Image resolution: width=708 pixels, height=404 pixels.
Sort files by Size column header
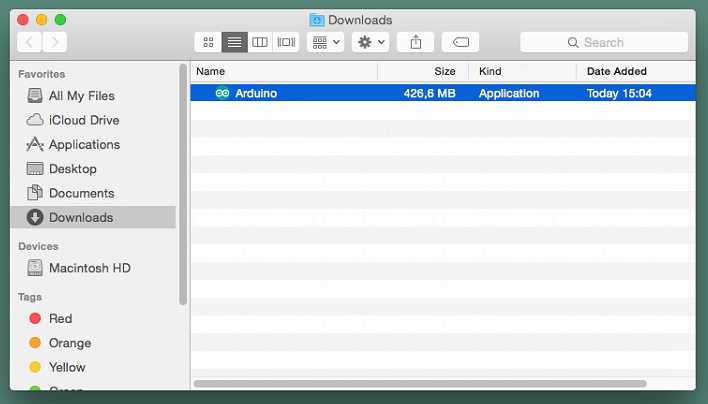[422, 71]
